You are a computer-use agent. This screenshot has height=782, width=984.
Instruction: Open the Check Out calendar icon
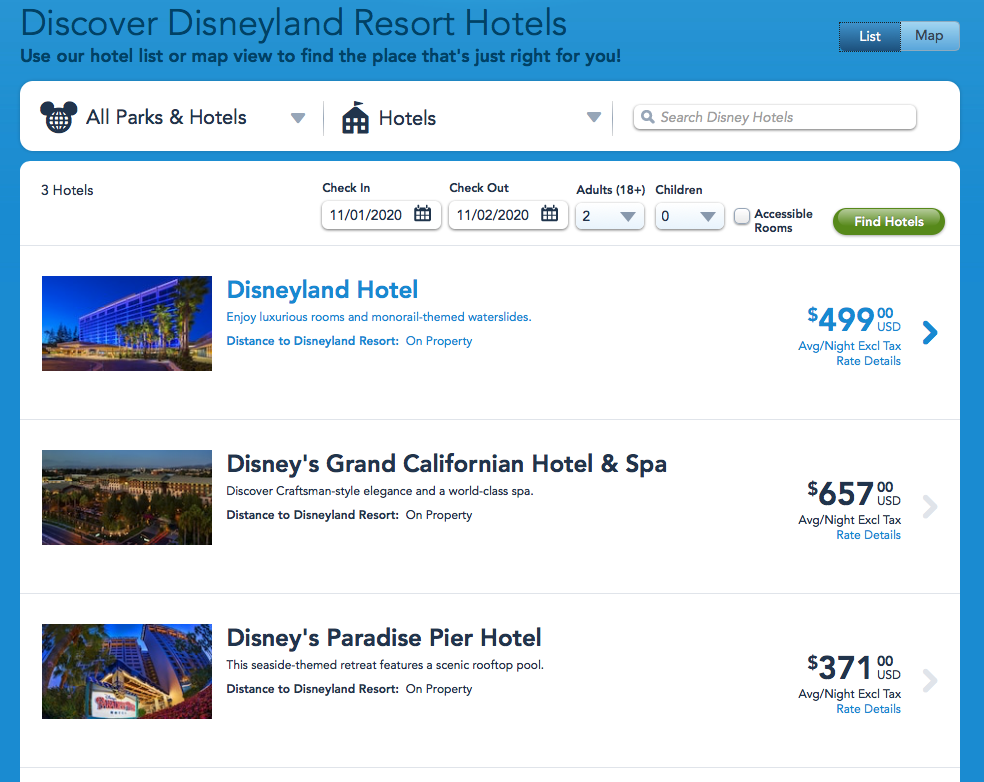550,214
